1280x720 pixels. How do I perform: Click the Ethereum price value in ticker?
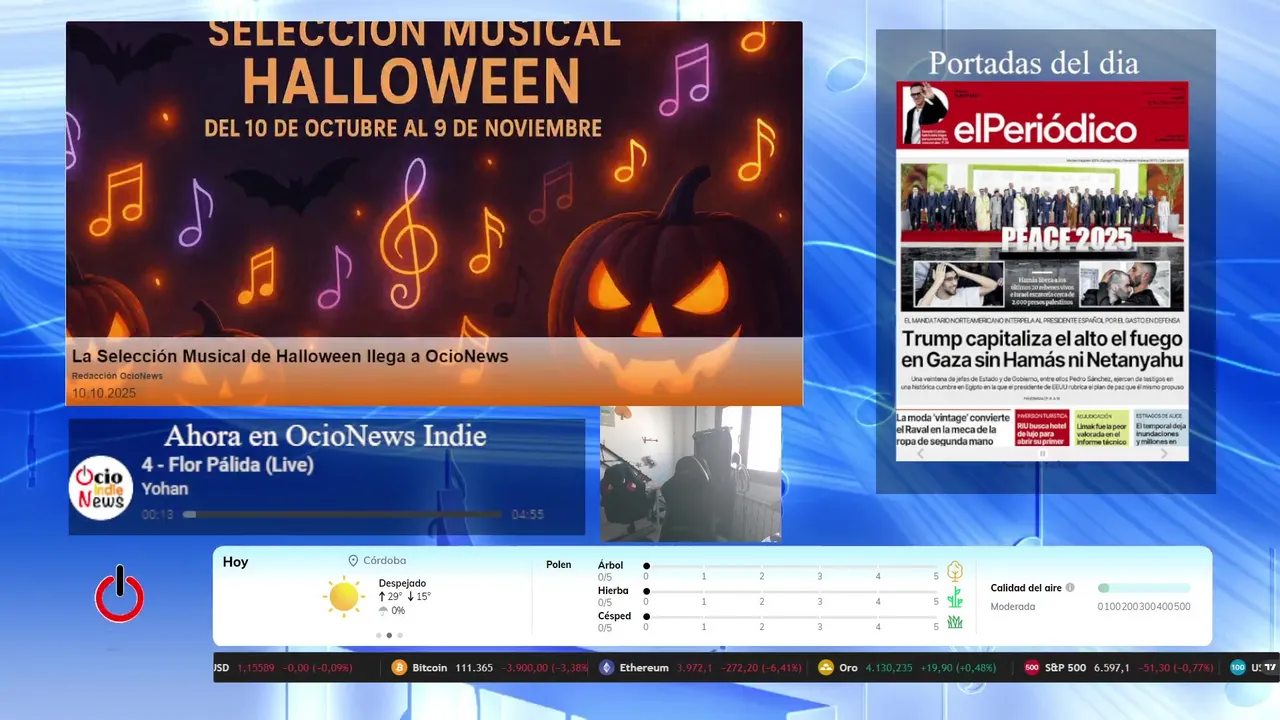point(695,668)
